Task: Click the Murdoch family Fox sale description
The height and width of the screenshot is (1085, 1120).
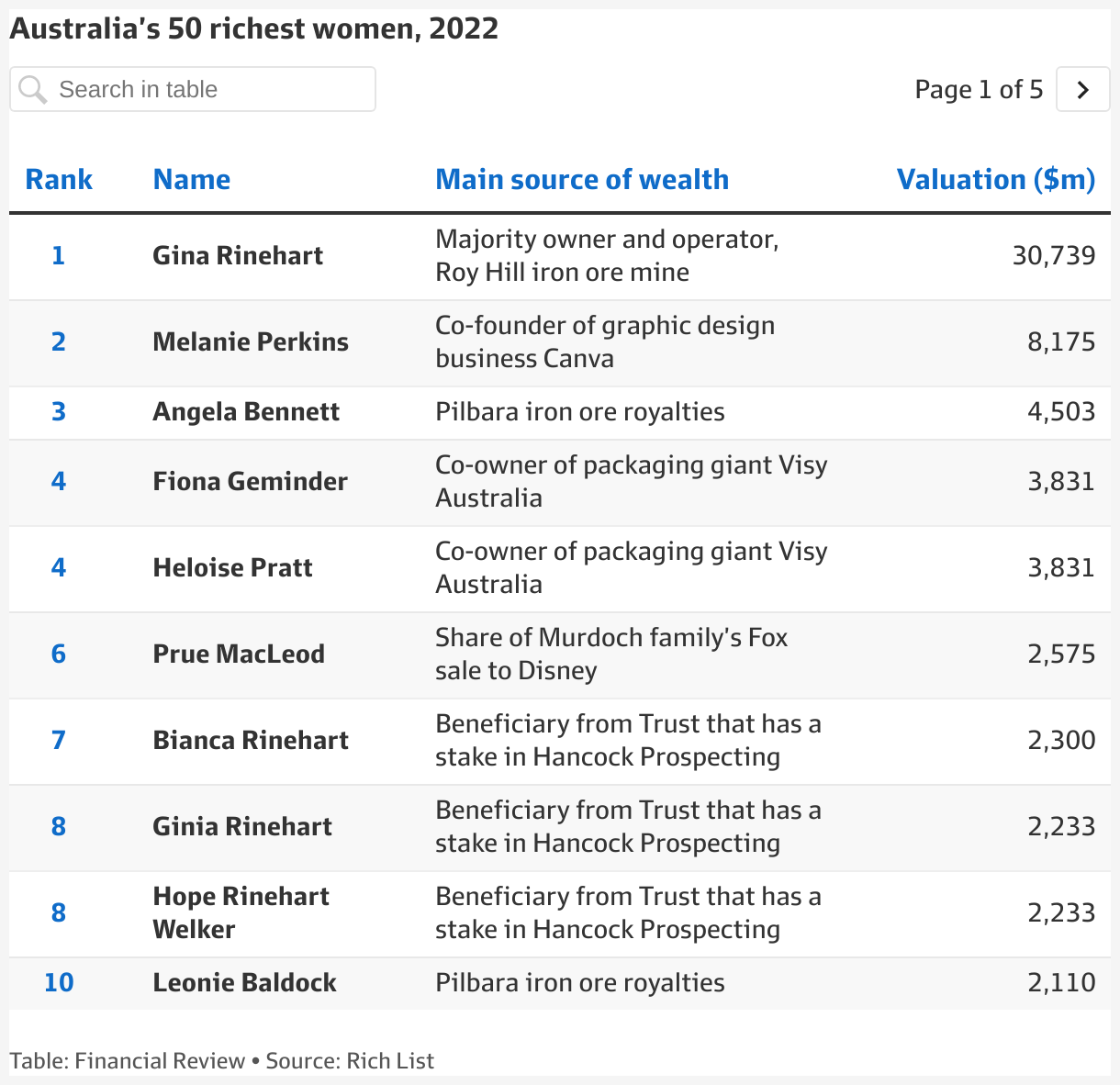Action: [611, 654]
